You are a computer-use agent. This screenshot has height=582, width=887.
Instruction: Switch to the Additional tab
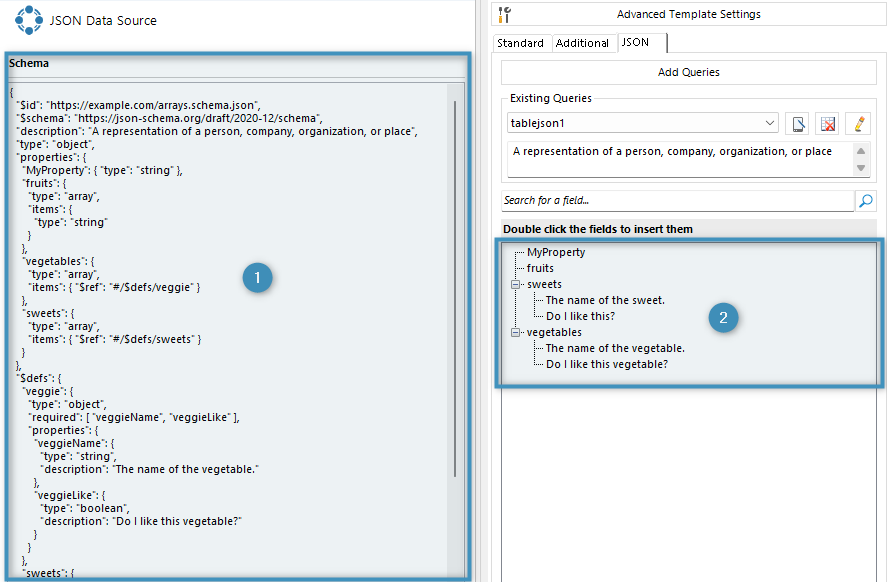(x=582, y=43)
